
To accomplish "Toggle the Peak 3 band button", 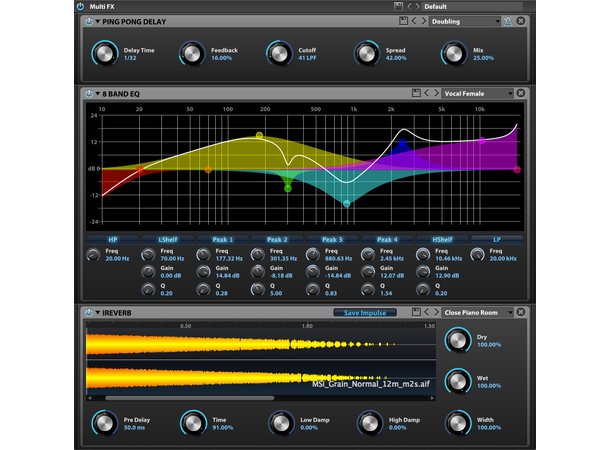I will point(332,239).
